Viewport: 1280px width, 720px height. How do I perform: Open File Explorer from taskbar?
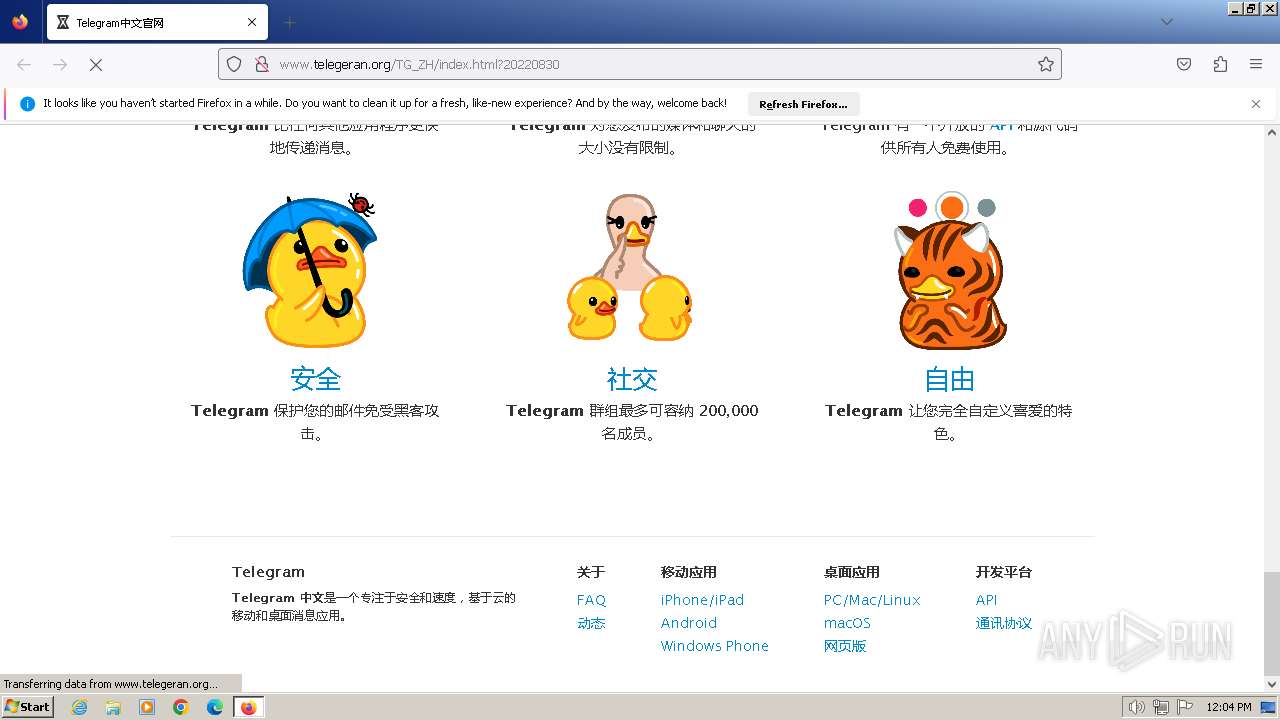click(113, 707)
